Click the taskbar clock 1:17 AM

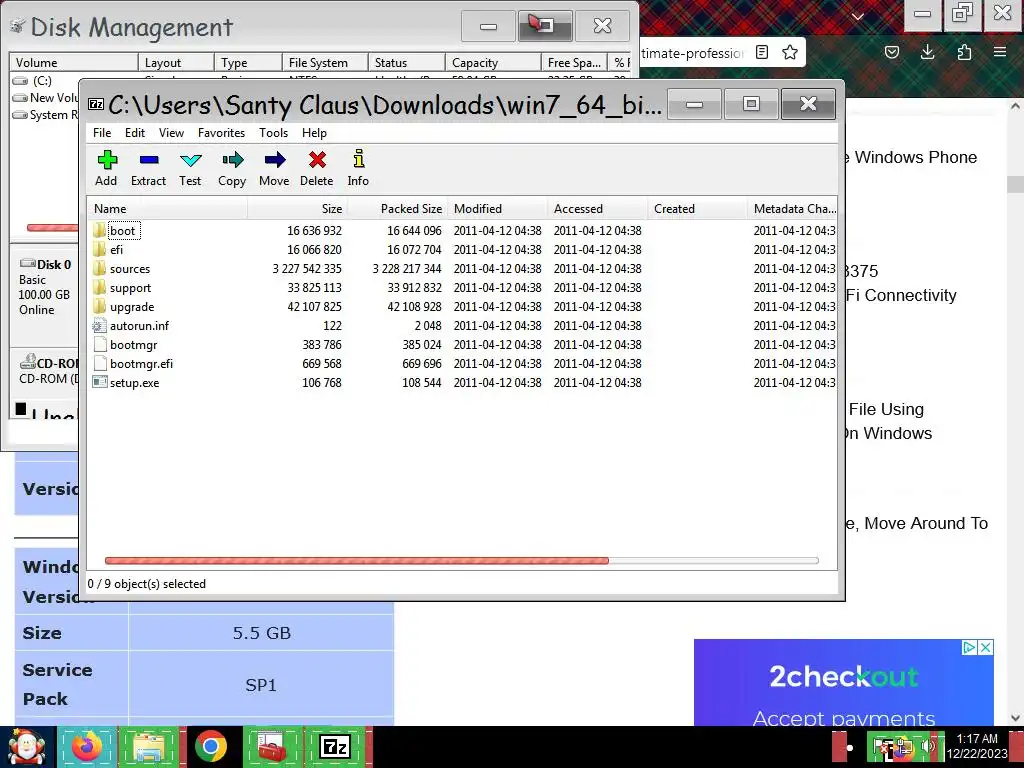point(977,739)
